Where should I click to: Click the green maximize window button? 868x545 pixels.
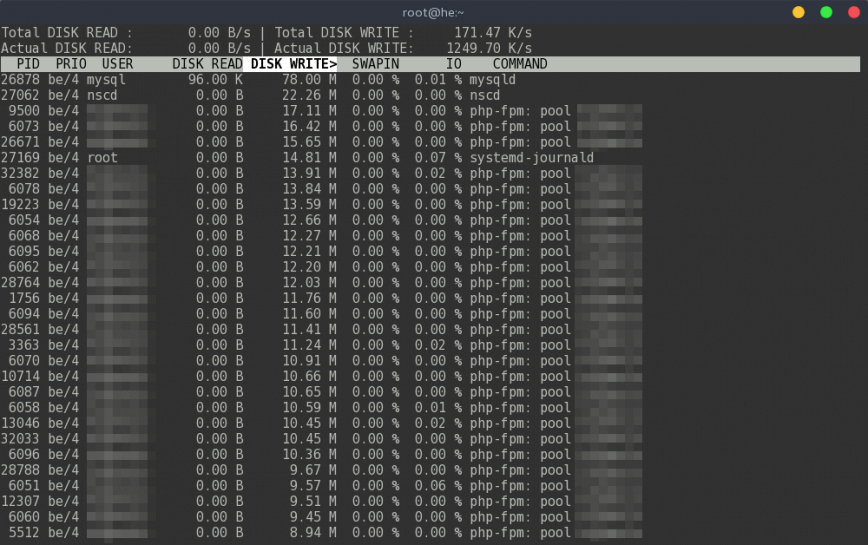click(826, 12)
